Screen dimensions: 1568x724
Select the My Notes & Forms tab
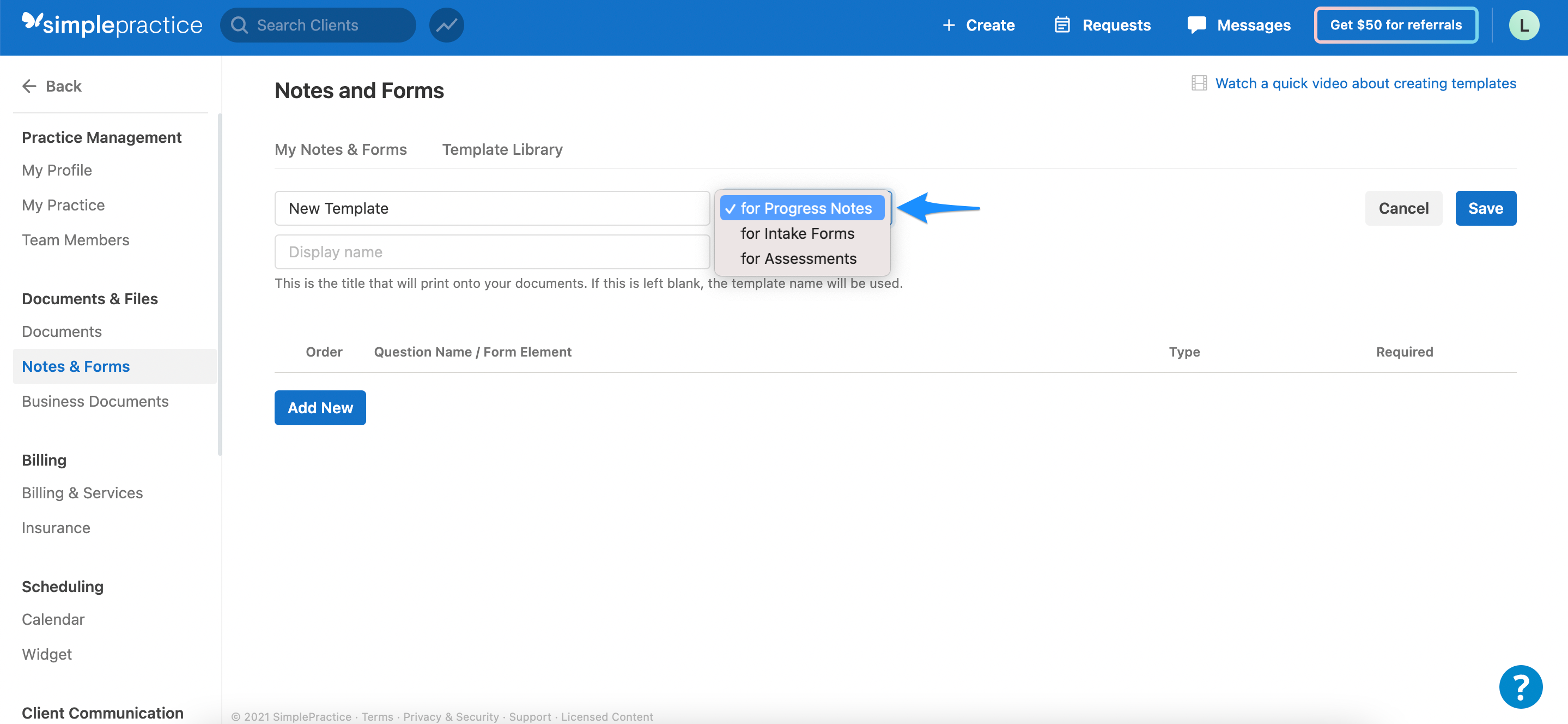341,149
